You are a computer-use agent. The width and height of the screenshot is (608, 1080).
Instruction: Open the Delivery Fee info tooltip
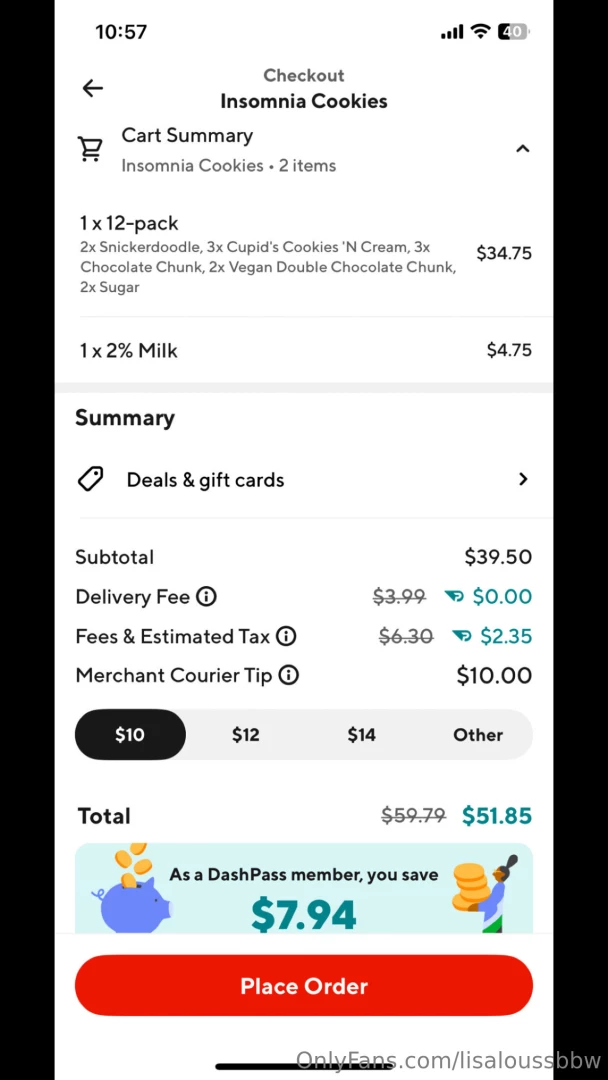pyautogui.click(x=206, y=596)
